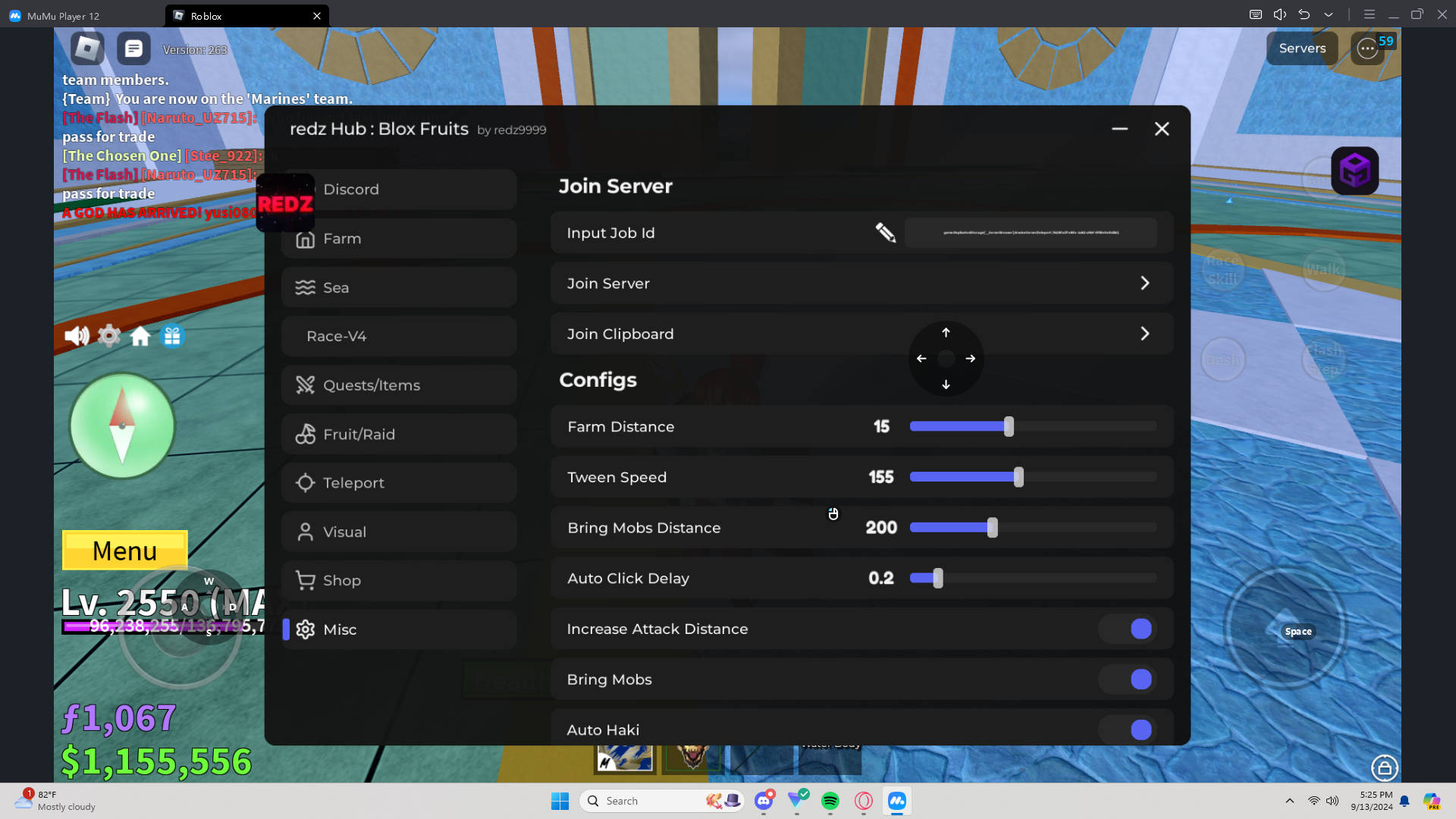The image size is (1456, 819).
Task: Click the Dash button
Action: click(1223, 360)
